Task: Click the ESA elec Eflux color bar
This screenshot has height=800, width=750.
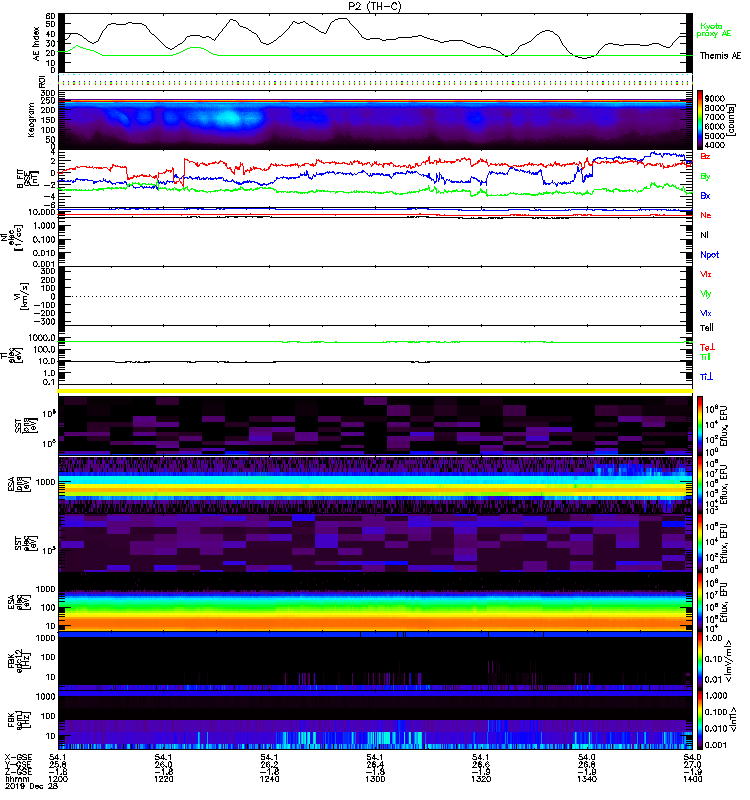Action: point(700,602)
